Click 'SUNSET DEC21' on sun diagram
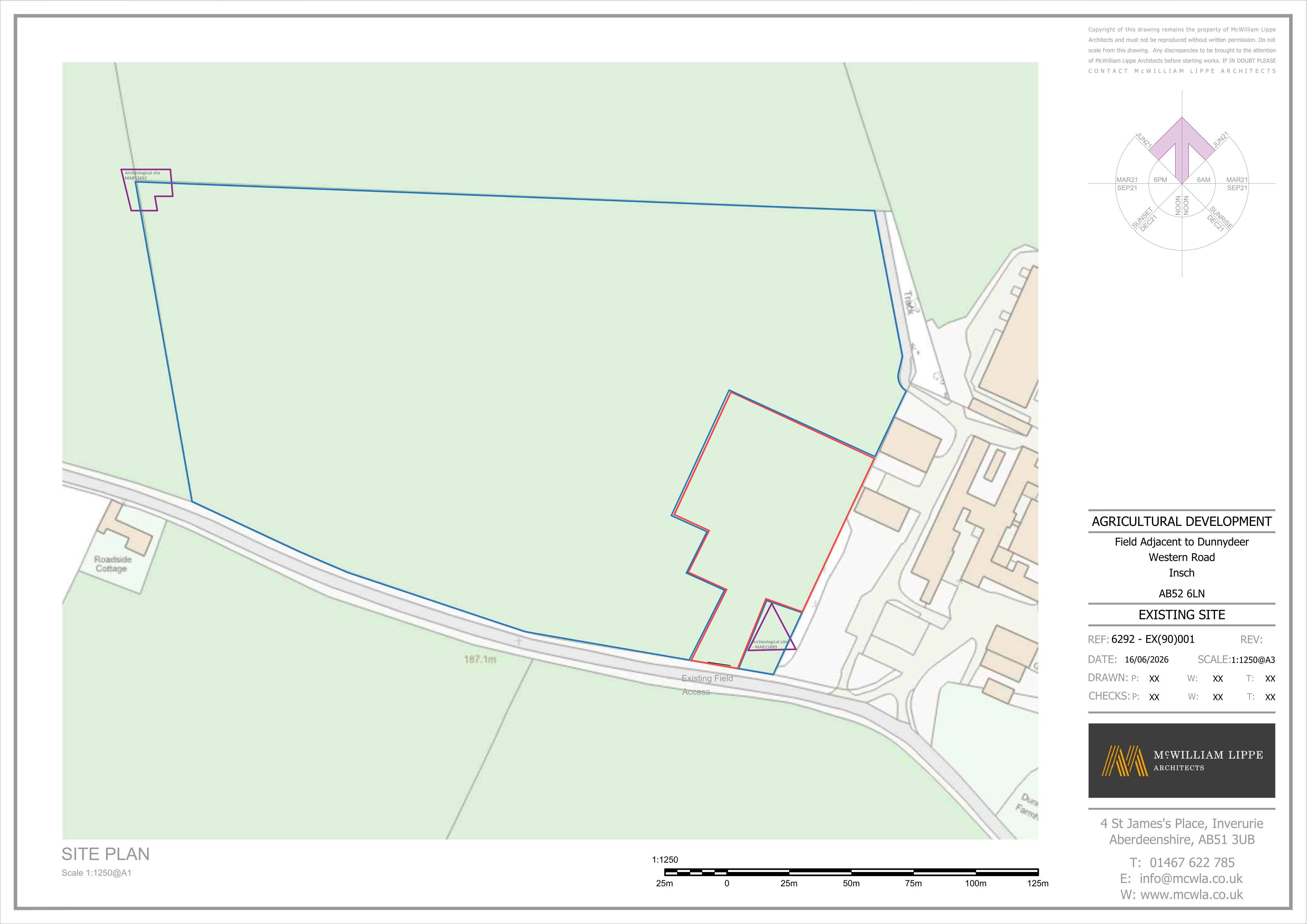Screen dimensions: 1307x924 (x=1145, y=220)
